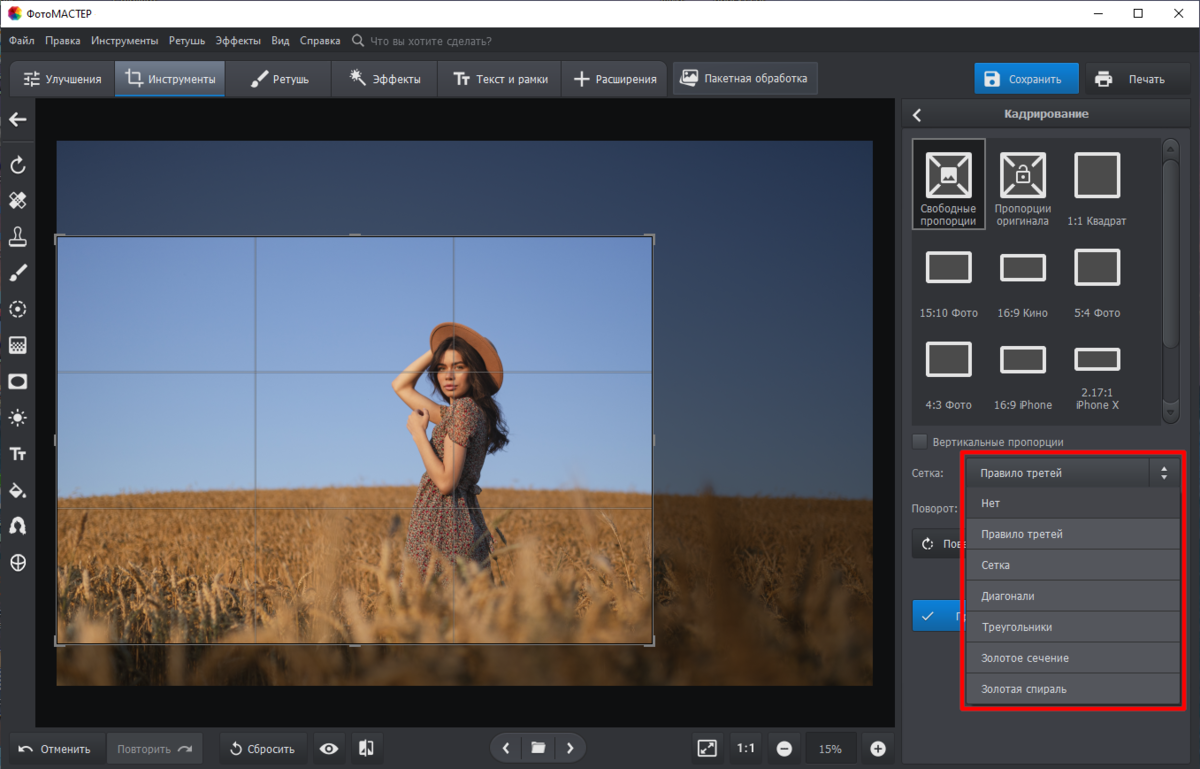Open the Правка menu
This screenshot has width=1200, height=769.
63,41
